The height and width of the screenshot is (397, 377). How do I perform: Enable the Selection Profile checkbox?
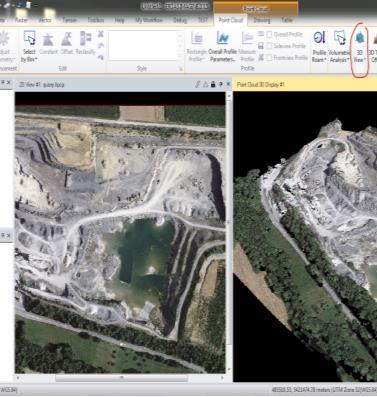tap(269, 46)
